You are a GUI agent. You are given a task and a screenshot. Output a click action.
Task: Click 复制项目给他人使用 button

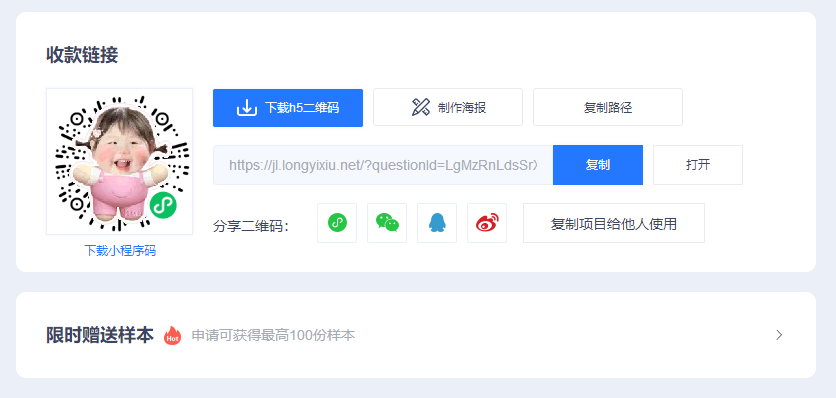(x=614, y=223)
